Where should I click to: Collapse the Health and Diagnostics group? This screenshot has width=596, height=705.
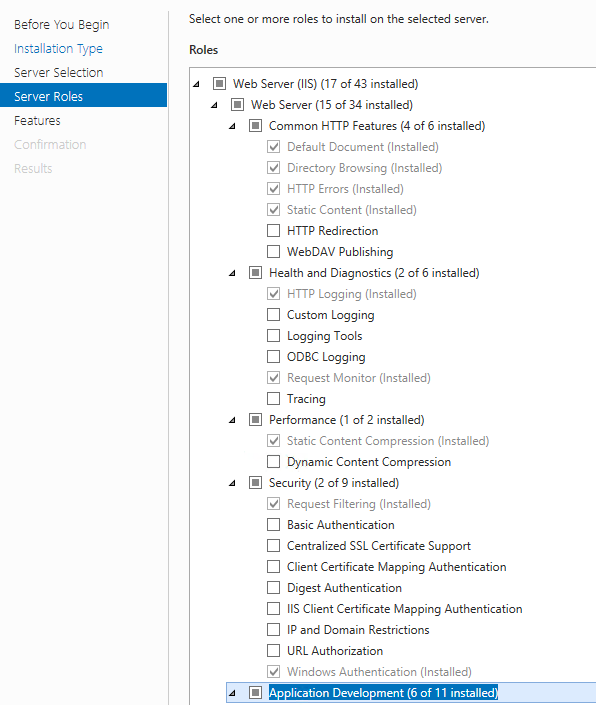pos(232,273)
